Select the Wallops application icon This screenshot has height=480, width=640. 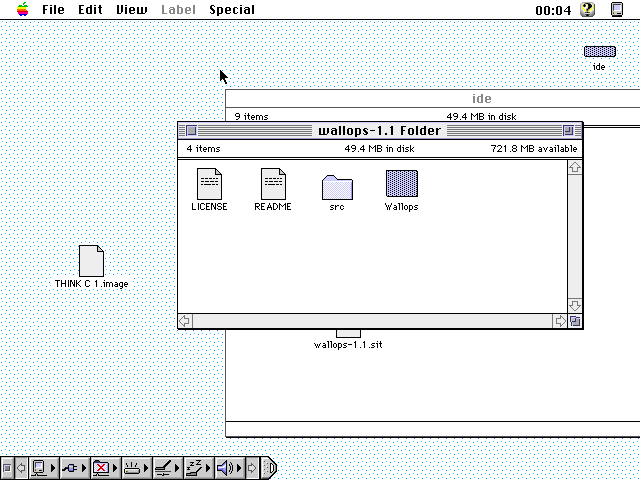coord(401,184)
